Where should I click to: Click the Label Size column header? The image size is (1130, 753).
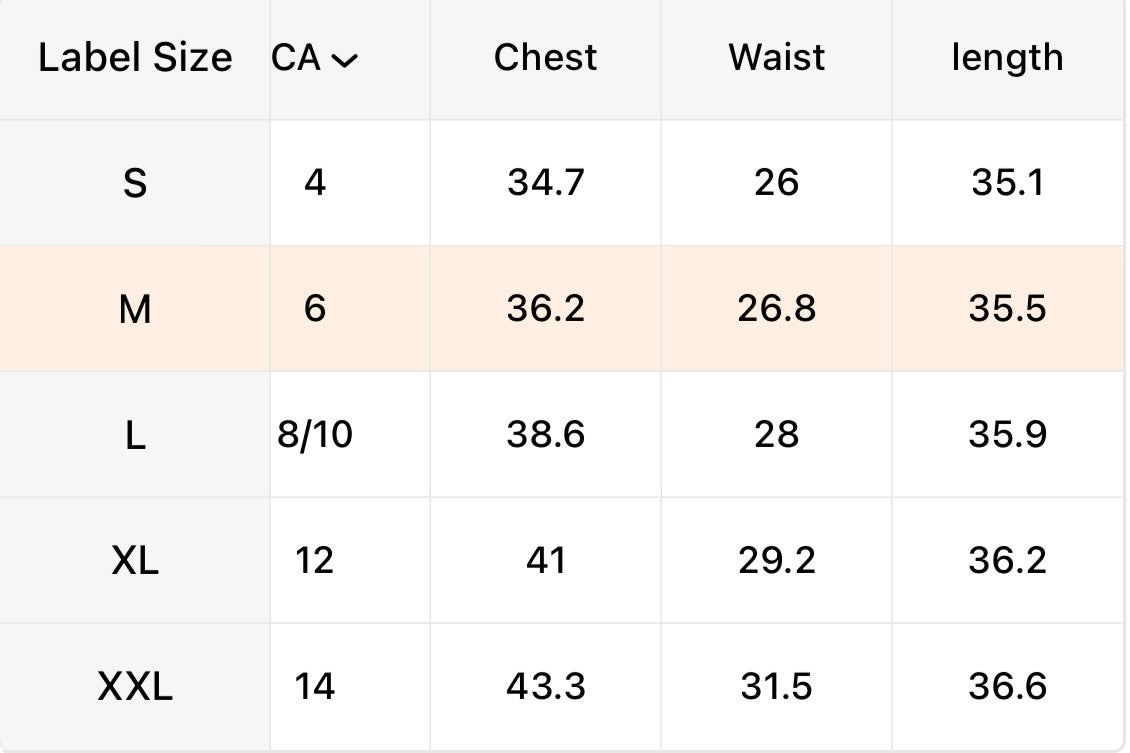(135, 58)
